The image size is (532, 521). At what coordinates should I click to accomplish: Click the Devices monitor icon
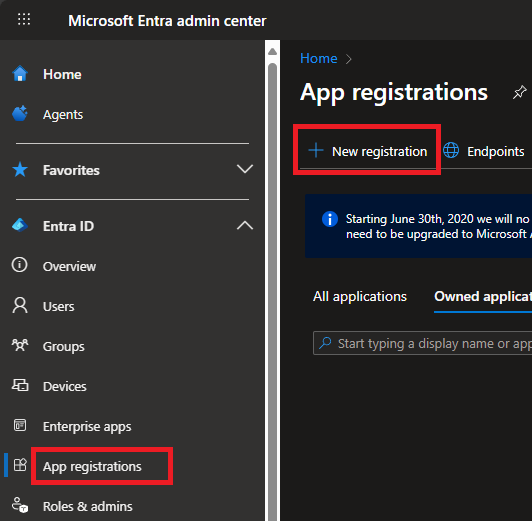pyautogui.click(x=20, y=385)
